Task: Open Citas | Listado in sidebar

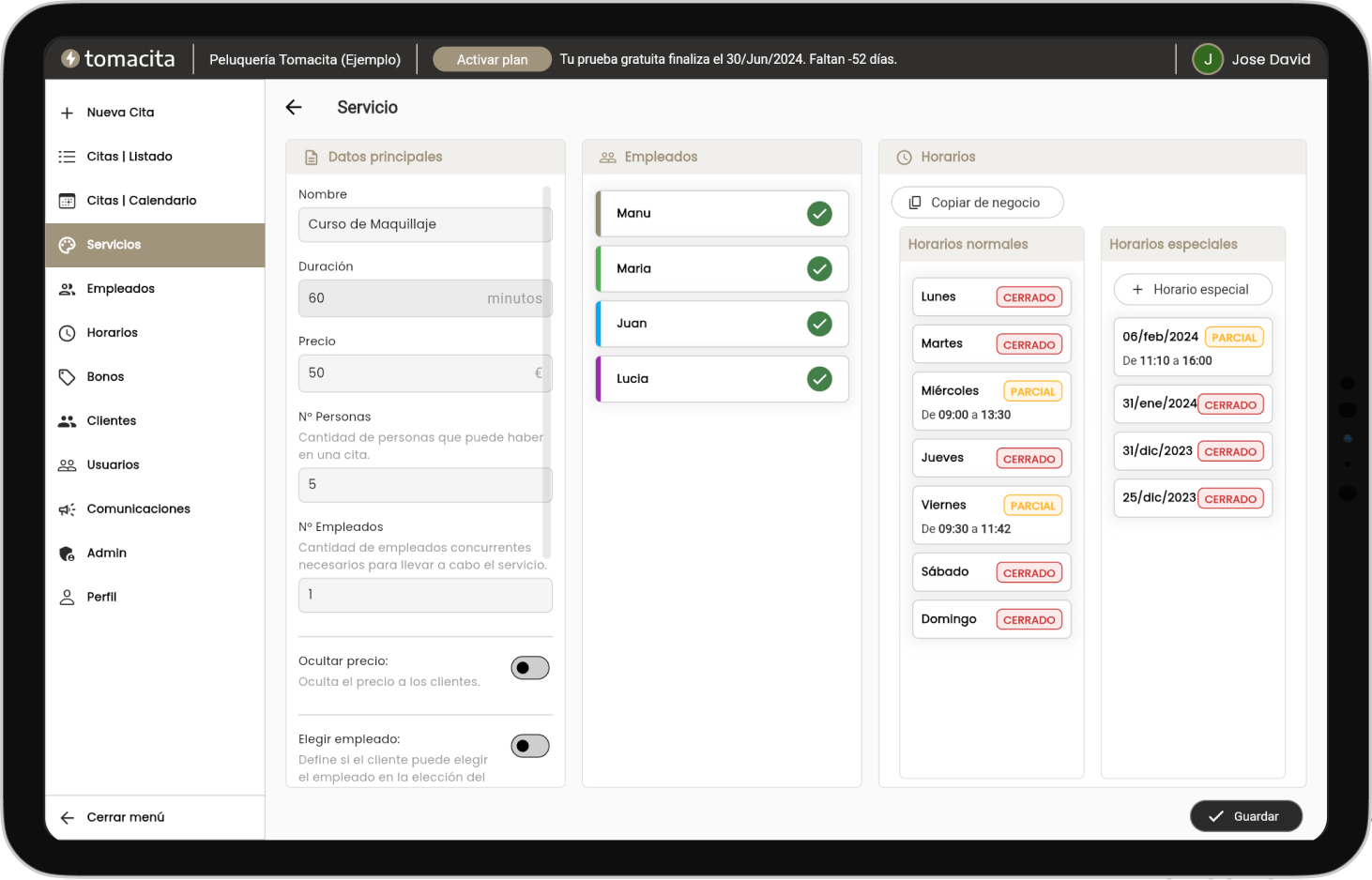Action: point(155,157)
